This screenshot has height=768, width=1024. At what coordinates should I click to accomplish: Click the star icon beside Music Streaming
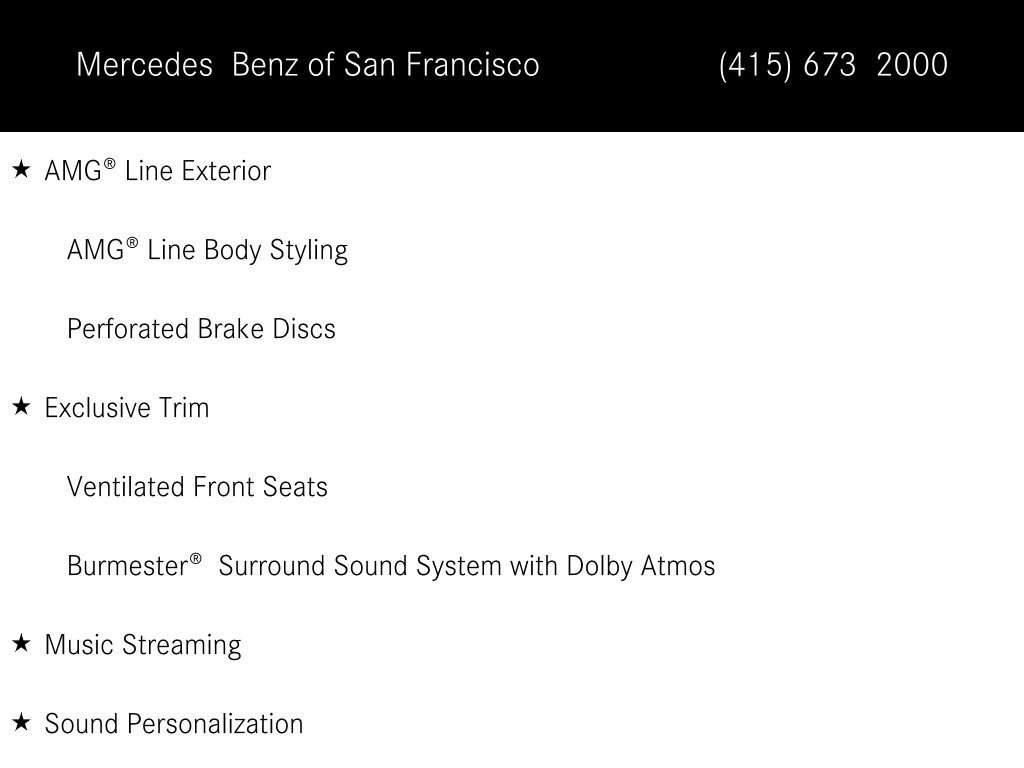tap(22, 644)
